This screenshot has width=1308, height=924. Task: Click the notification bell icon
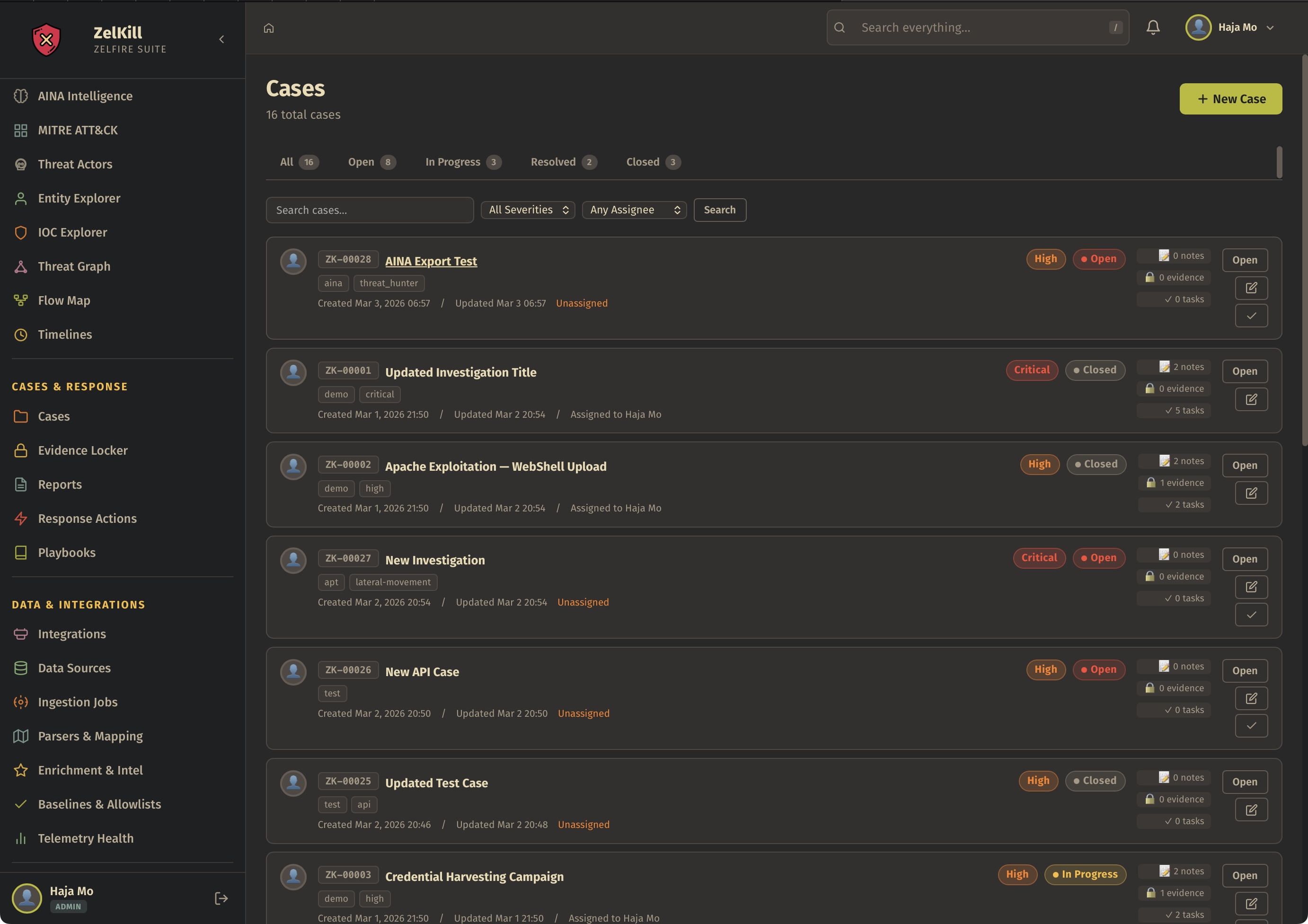pyautogui.click(x=1152, y=27)
